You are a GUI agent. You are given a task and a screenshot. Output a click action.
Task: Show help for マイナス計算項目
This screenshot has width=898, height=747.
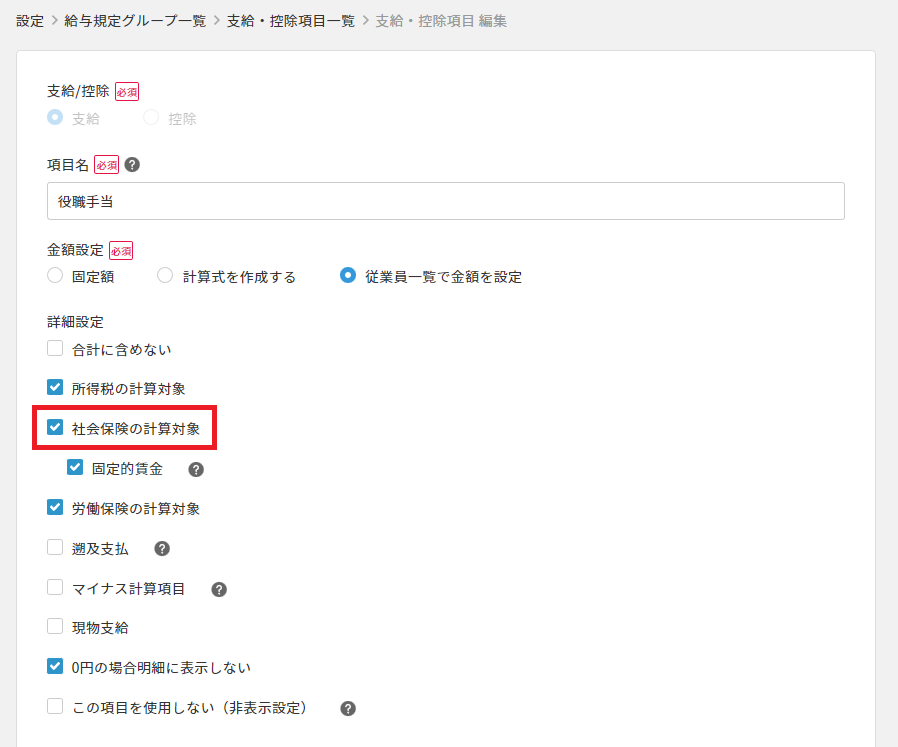tap(219, 589)
